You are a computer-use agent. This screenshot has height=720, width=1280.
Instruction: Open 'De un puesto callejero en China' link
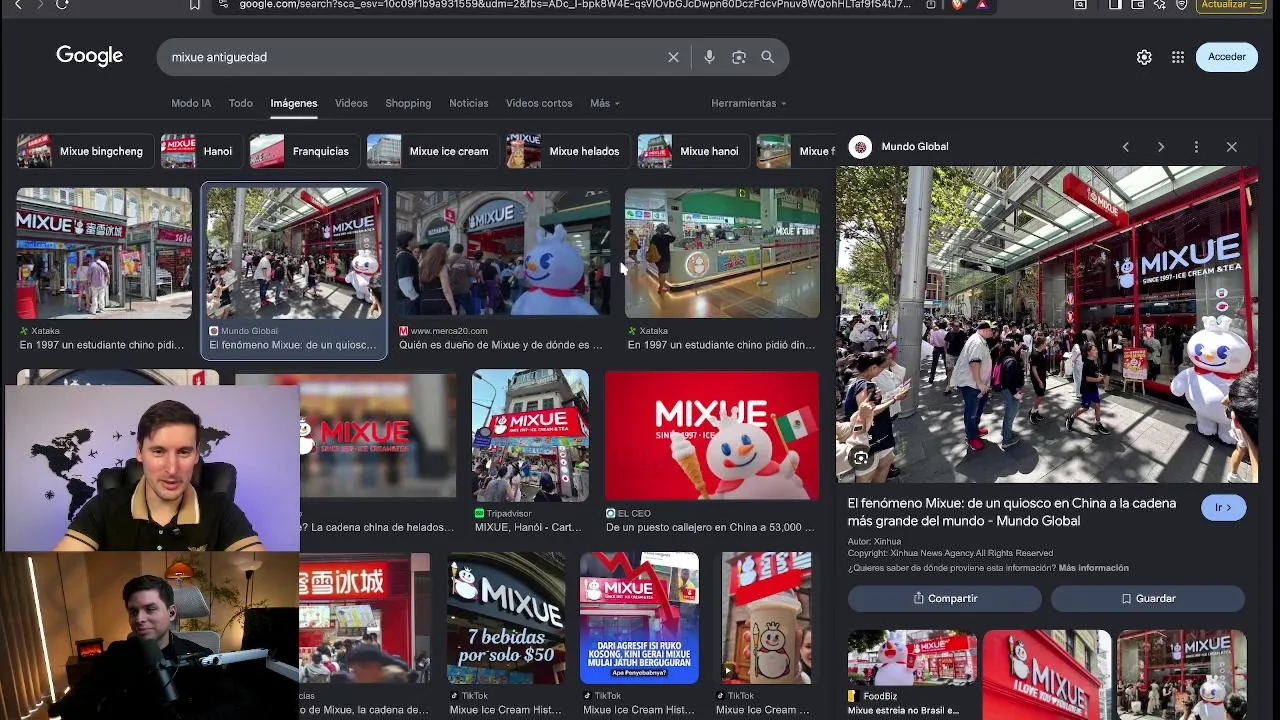click(710, 527)
